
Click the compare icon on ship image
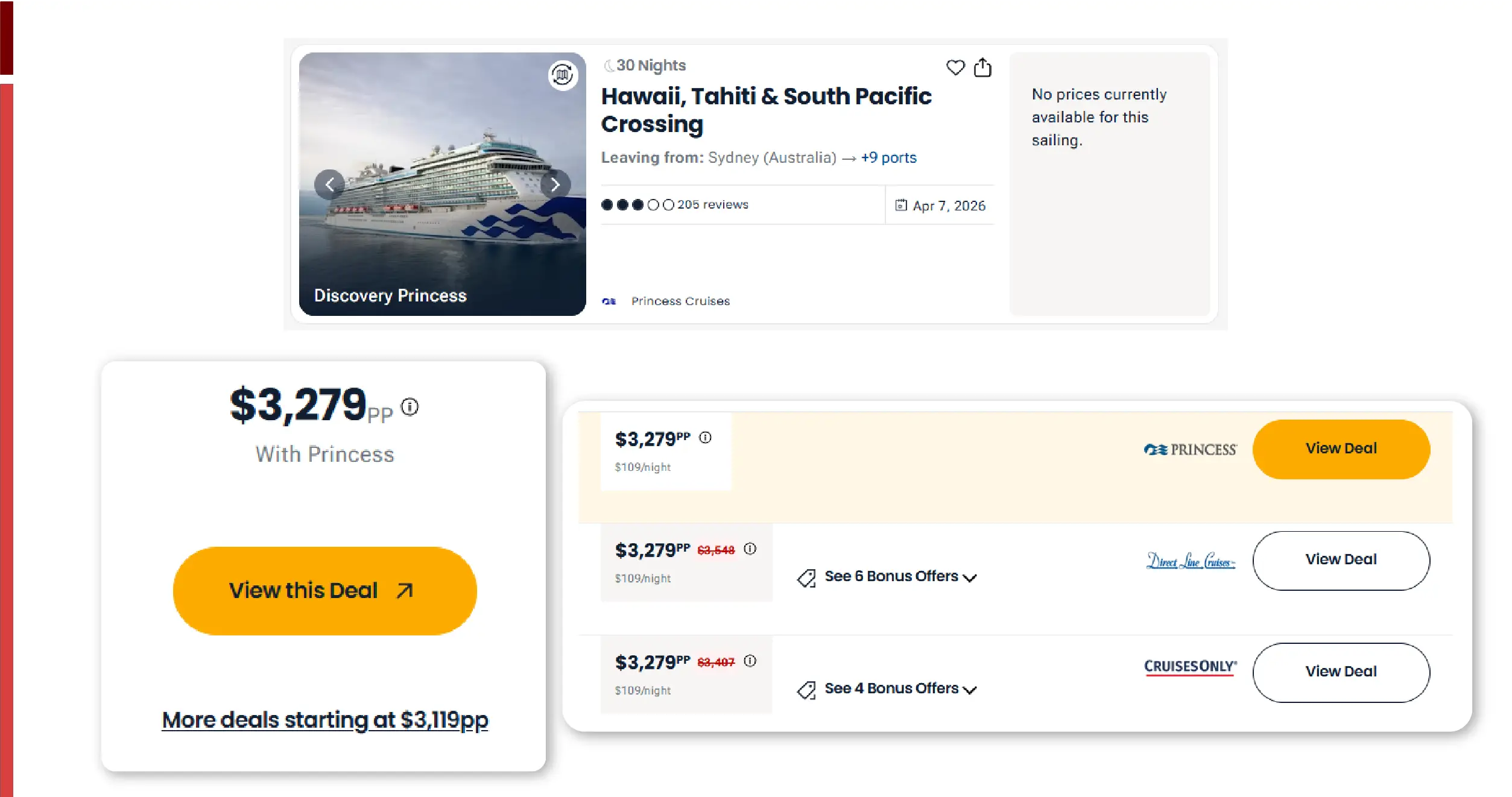[x=563, y=75]
